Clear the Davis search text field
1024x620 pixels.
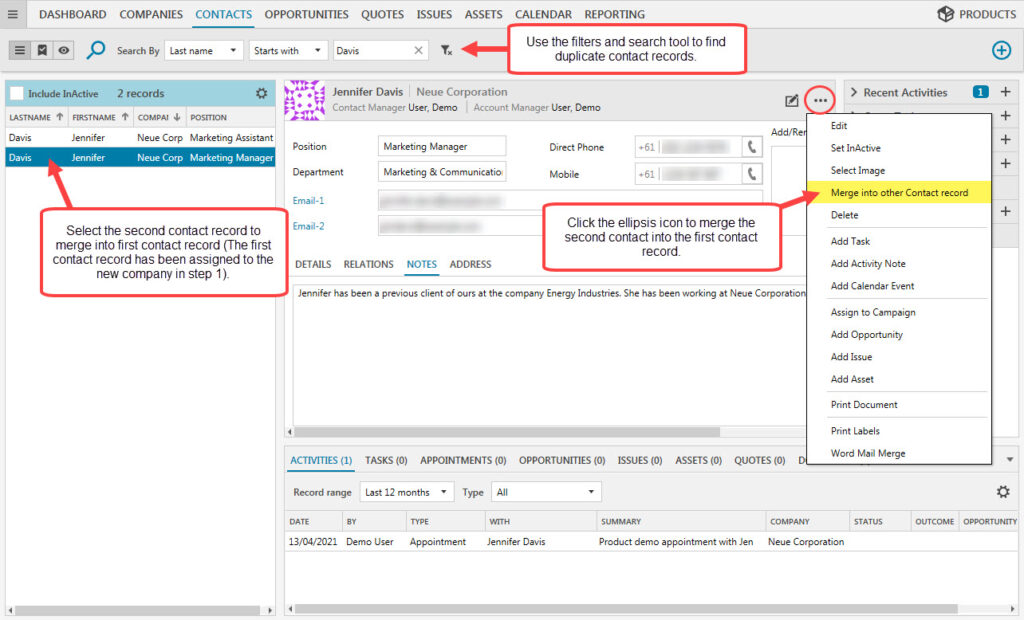[x=418, y=50]
